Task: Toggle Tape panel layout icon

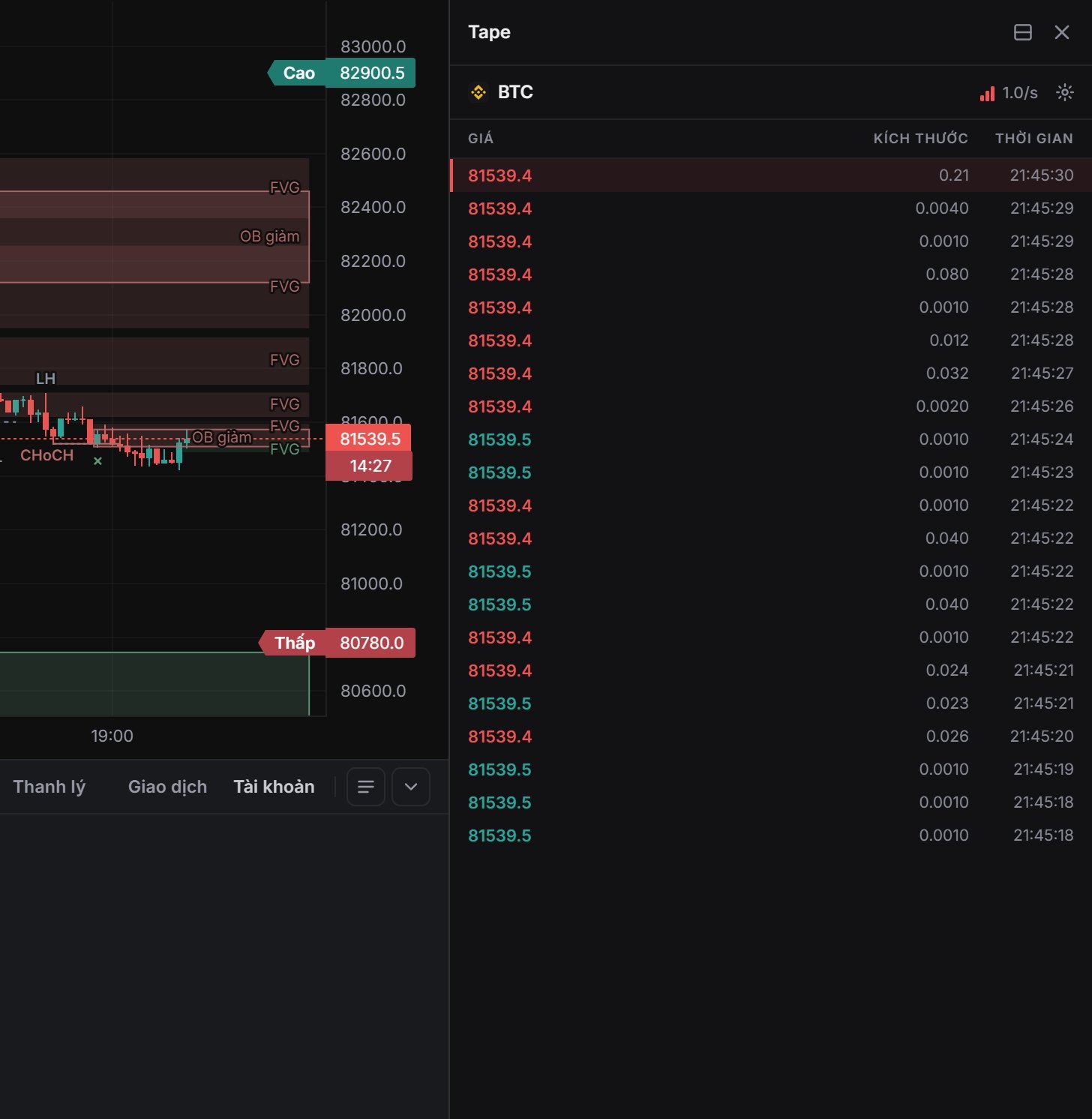Action: (x=1022, y=32)
